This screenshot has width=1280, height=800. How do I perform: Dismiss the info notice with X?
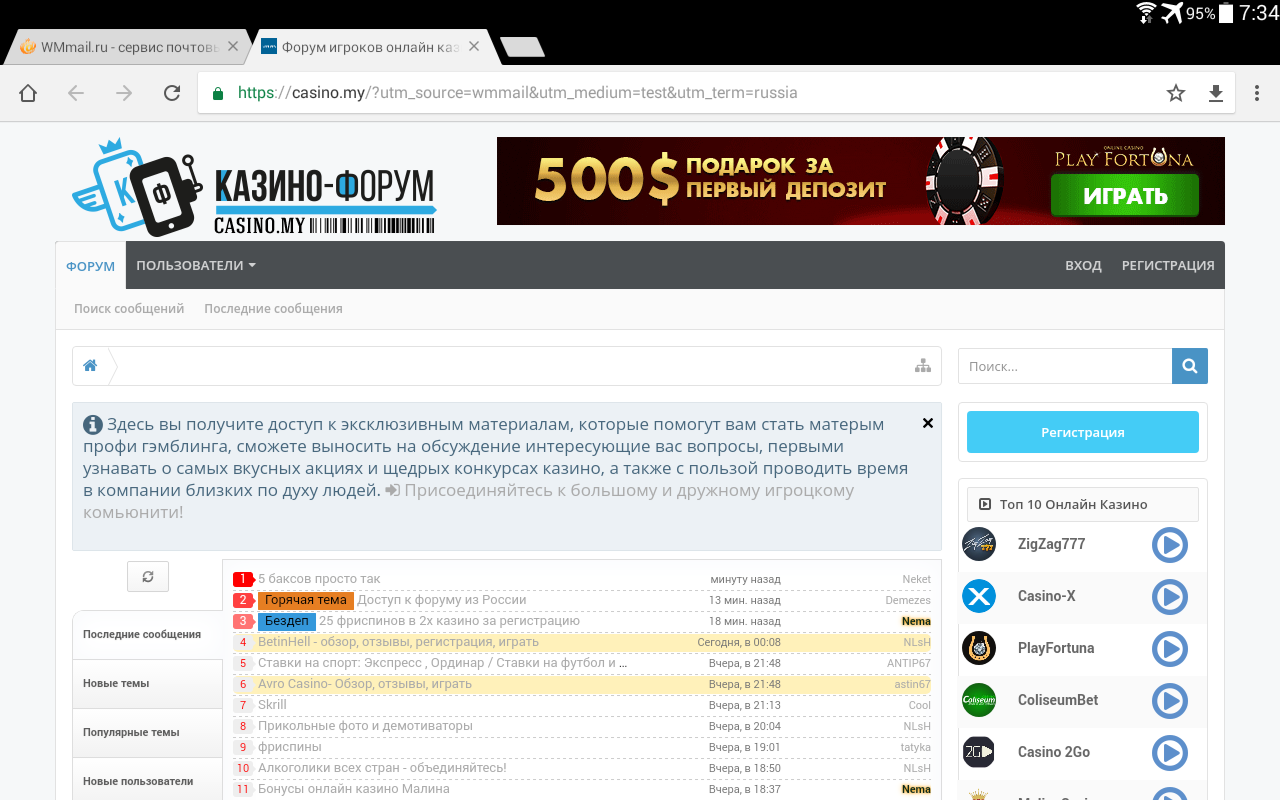coord(928,423)
